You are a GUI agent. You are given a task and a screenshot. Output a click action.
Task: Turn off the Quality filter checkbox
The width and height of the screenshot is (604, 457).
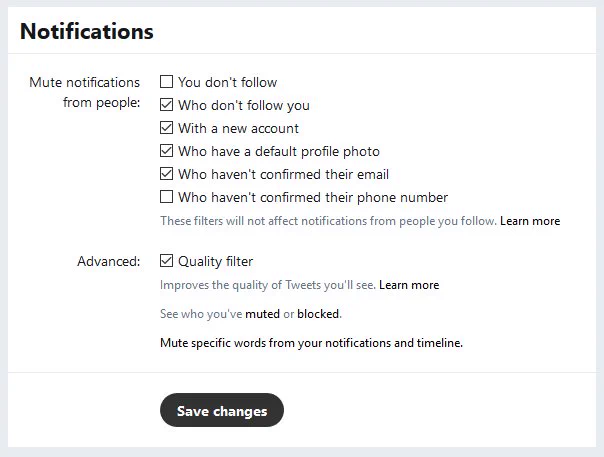click(x=166, y=261)
